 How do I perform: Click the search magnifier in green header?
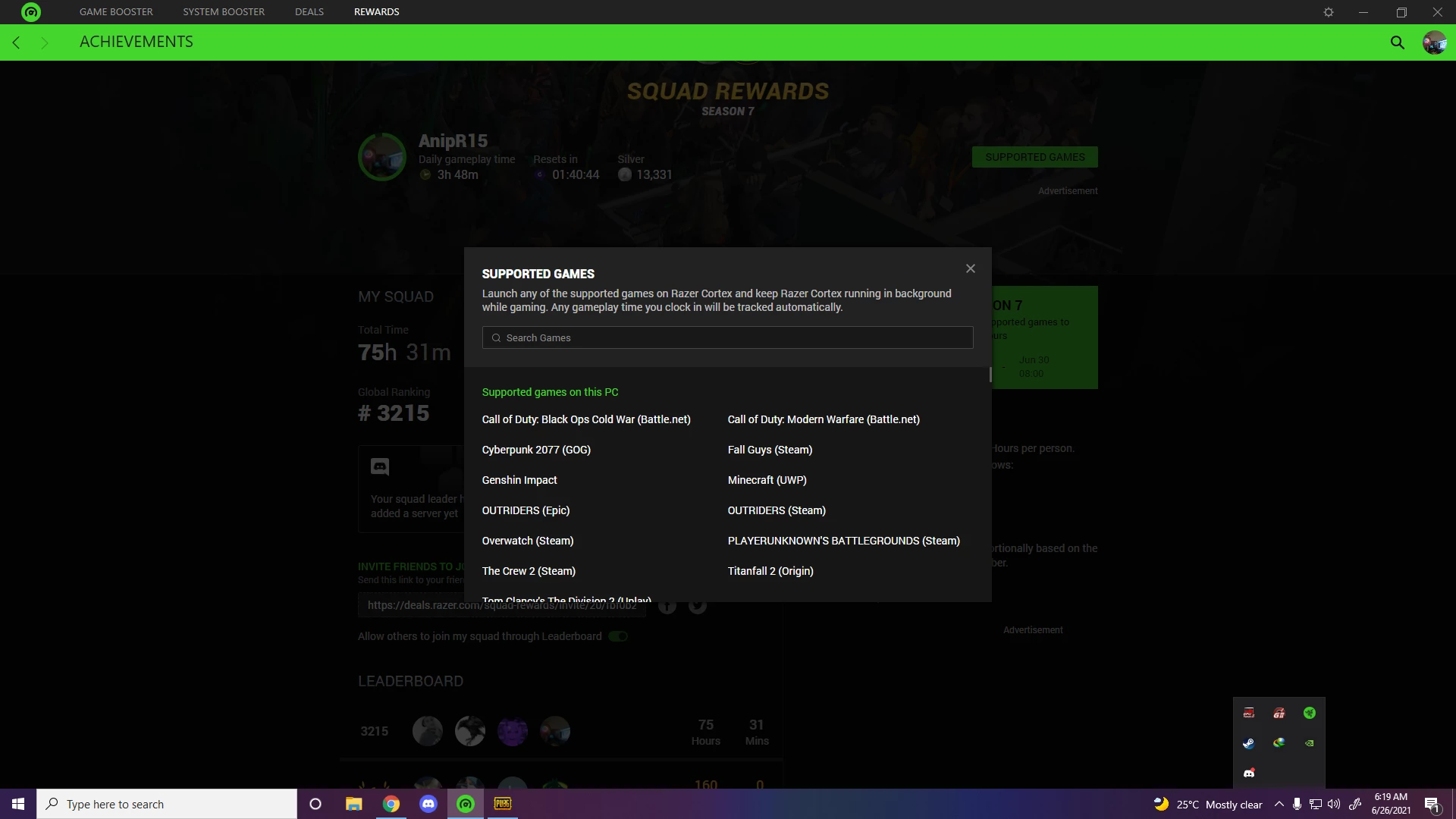(x=1397, y=42)
